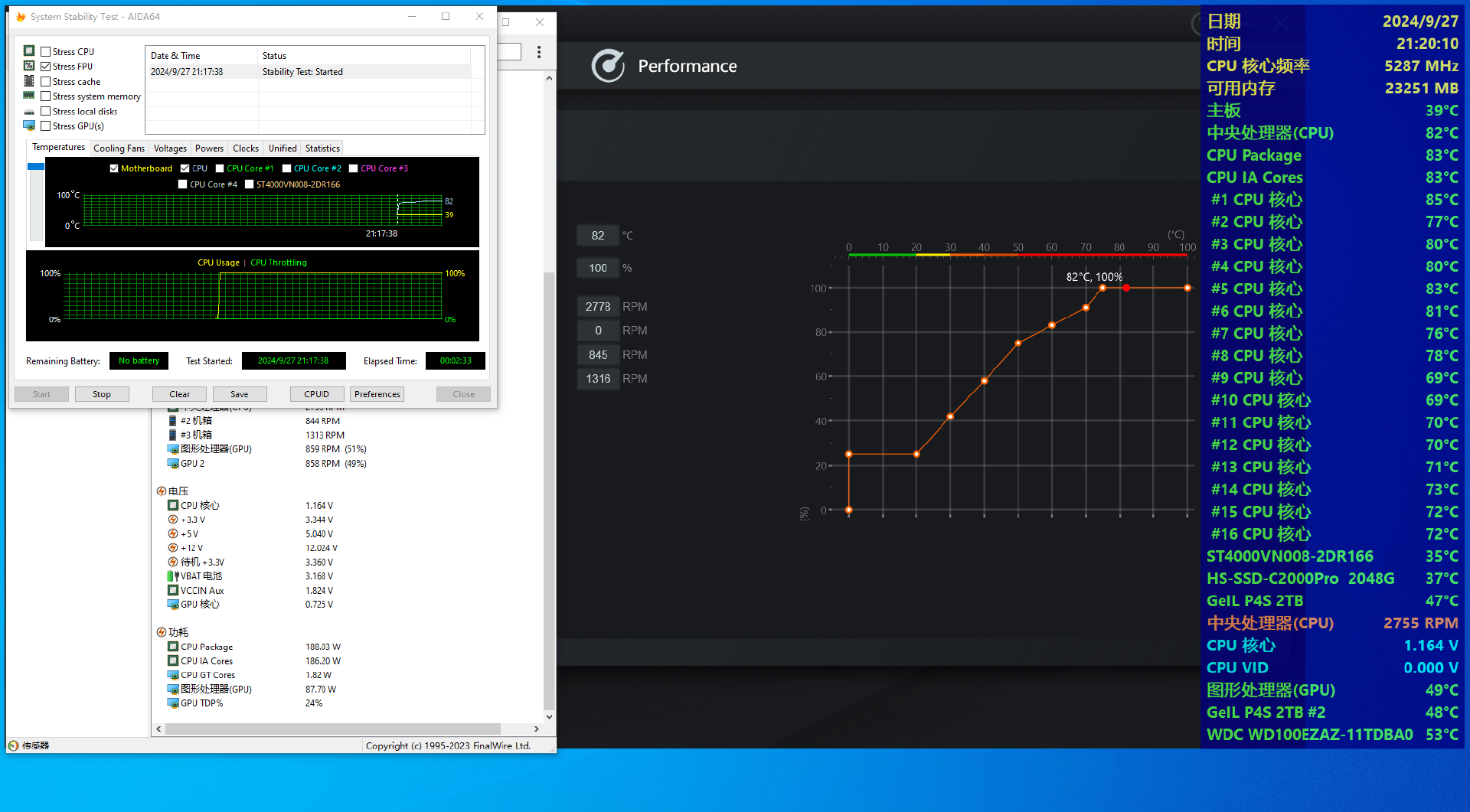Viewport: 1470px width, 812px height.
Task: Click the 电压 voltage group icon
Action: (162, 491)
